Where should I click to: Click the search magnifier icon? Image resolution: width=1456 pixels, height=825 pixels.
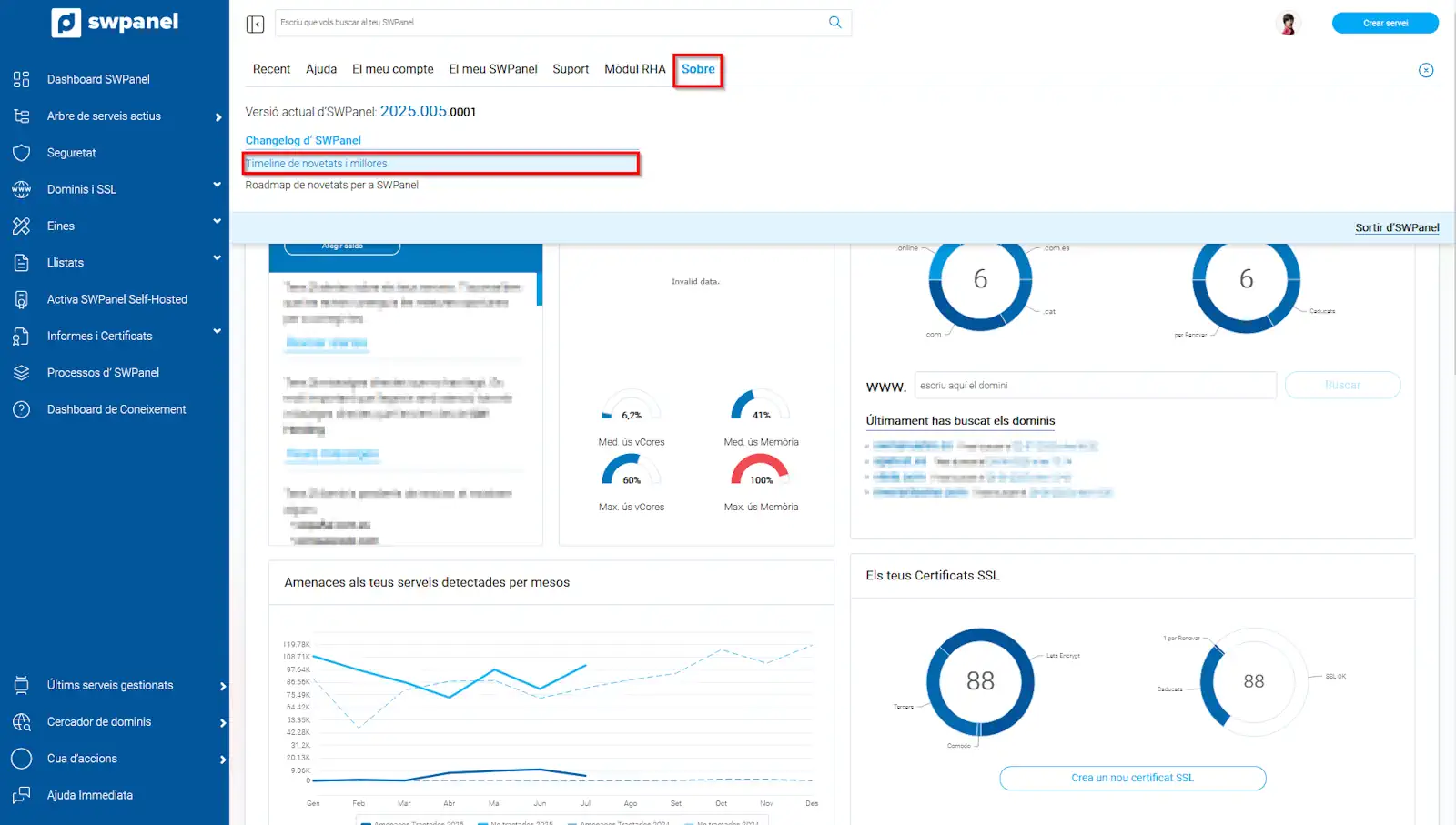pos(834,23)
